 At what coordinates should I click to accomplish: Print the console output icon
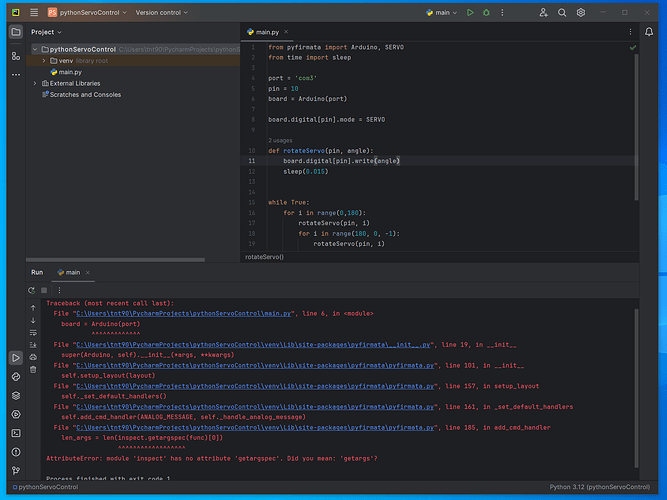[33, 357]
